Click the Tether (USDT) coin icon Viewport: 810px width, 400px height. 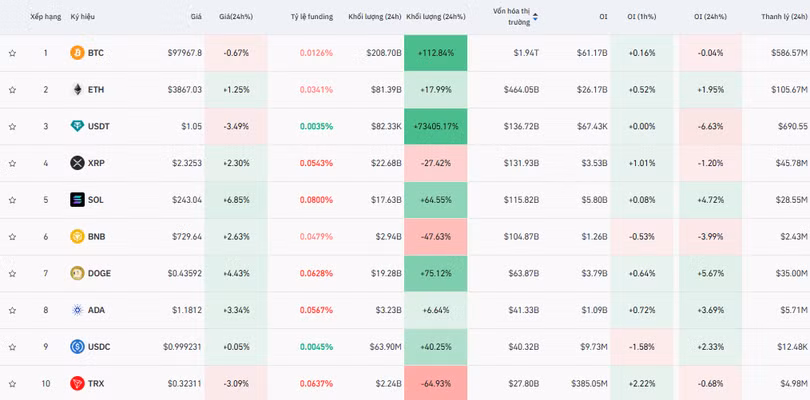tap(77, 126)
